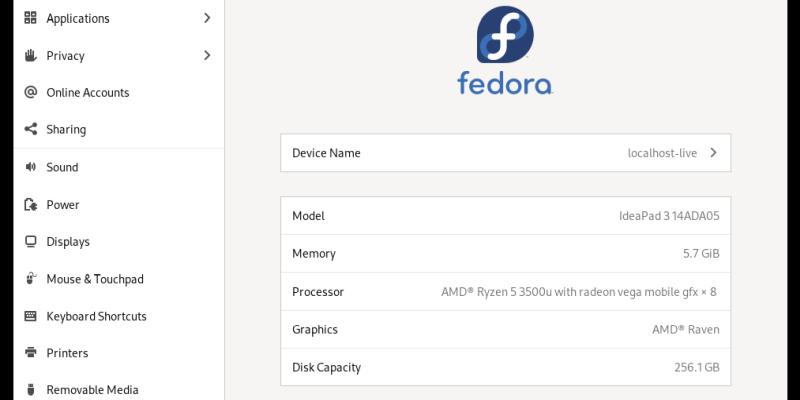Image resolution: width=800 pixels, height=400 pixels.
Task: Open Device Name chevron arrow
Action: pyautogui.click(x=713, y=153)
